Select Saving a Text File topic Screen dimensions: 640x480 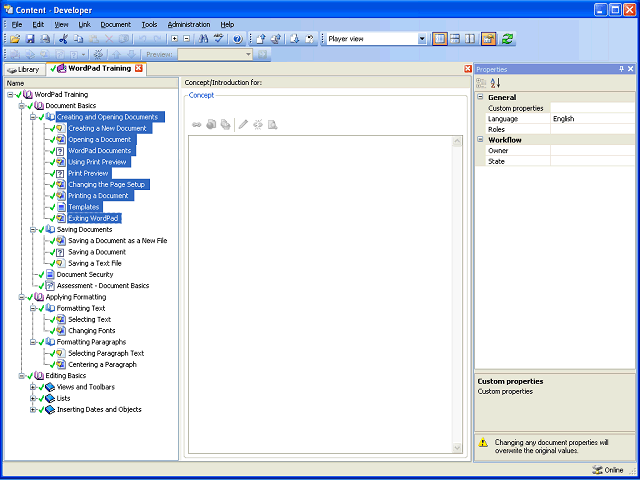pyautogui.click(x=95, y=263)
